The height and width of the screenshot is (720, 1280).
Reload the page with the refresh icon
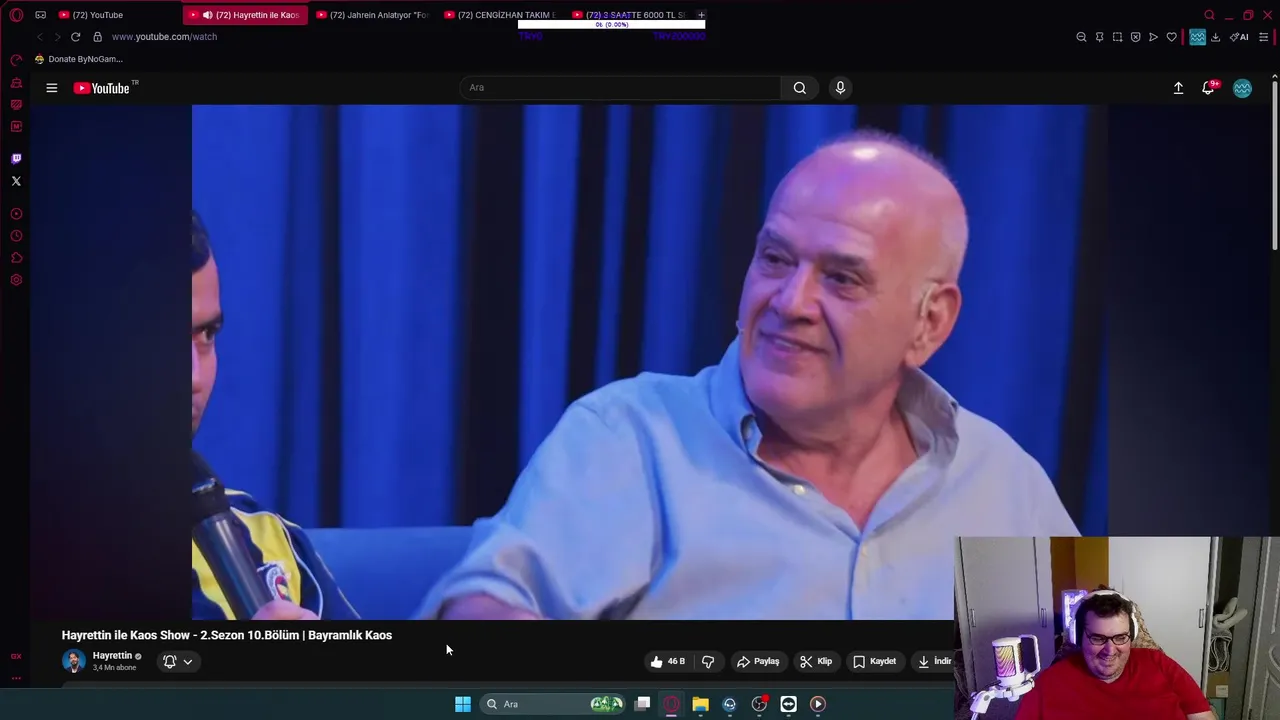pyautogui.click(x=75, y=37)
